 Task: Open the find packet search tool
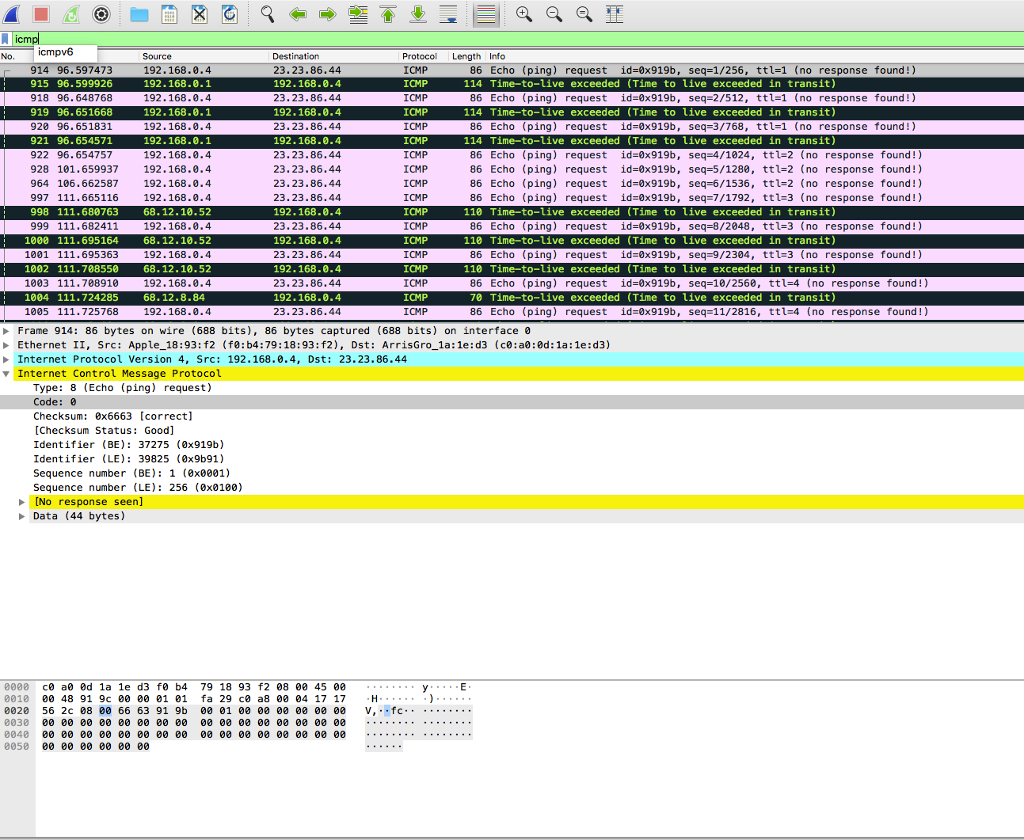click(x=268, y=14)
